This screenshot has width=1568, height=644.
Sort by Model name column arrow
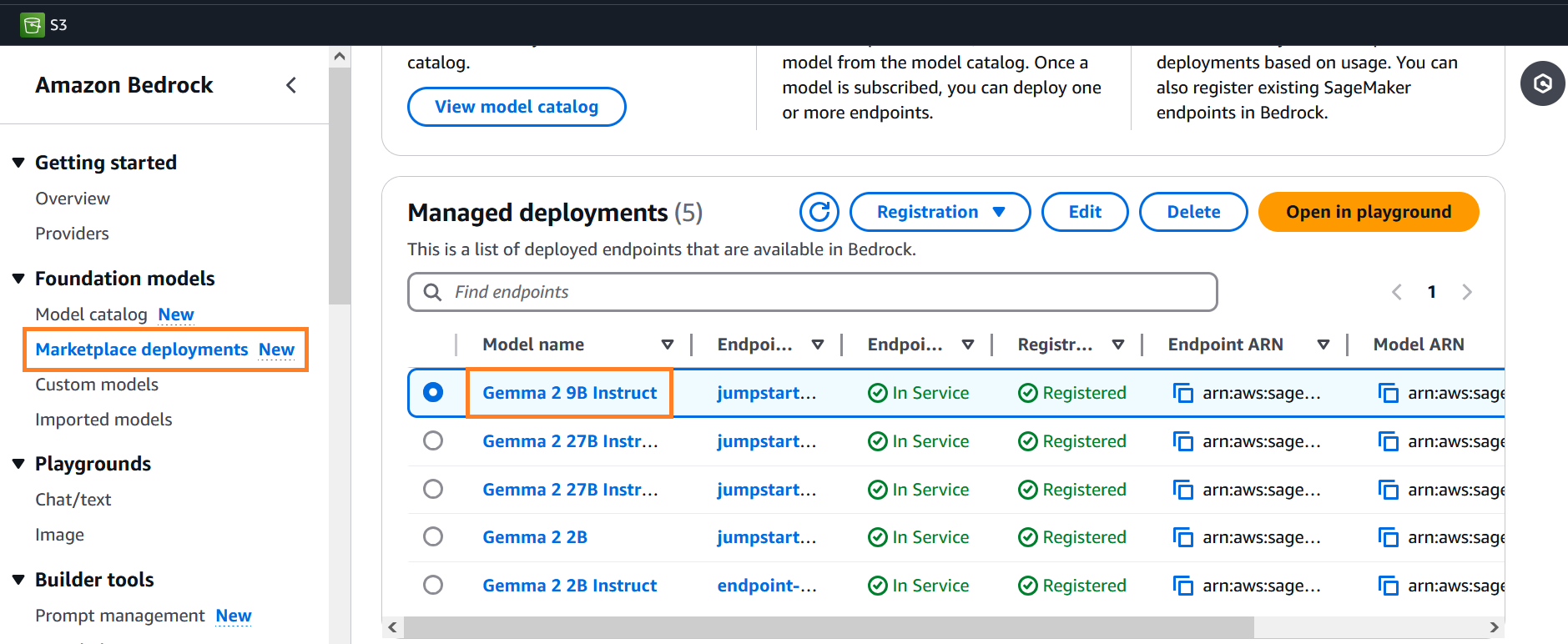pos(667,345)
